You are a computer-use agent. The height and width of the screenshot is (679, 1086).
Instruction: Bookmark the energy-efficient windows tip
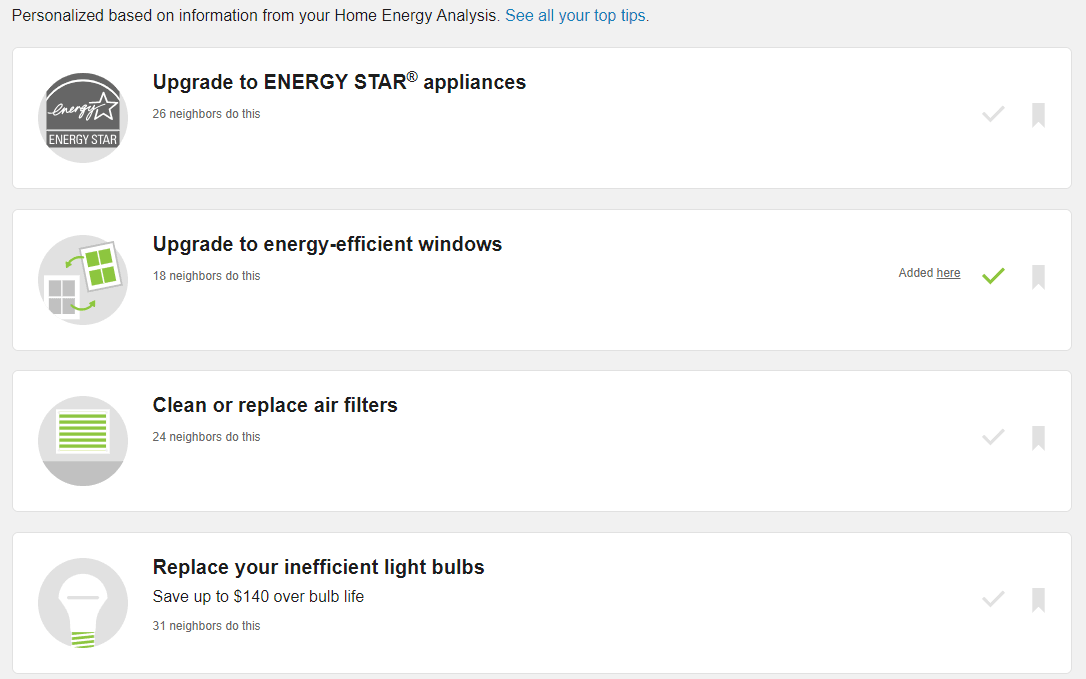pos(1038,277)
